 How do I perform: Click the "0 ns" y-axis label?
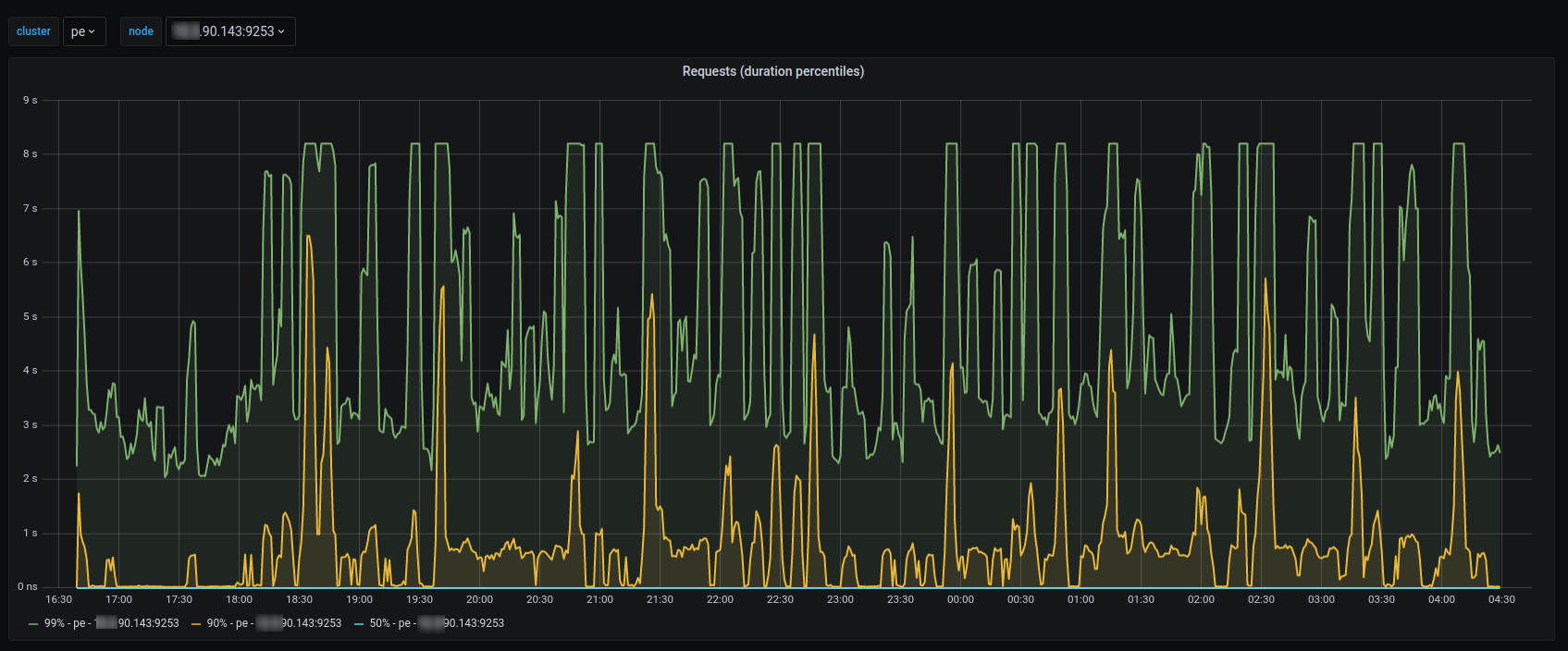[x=28, y=587]
